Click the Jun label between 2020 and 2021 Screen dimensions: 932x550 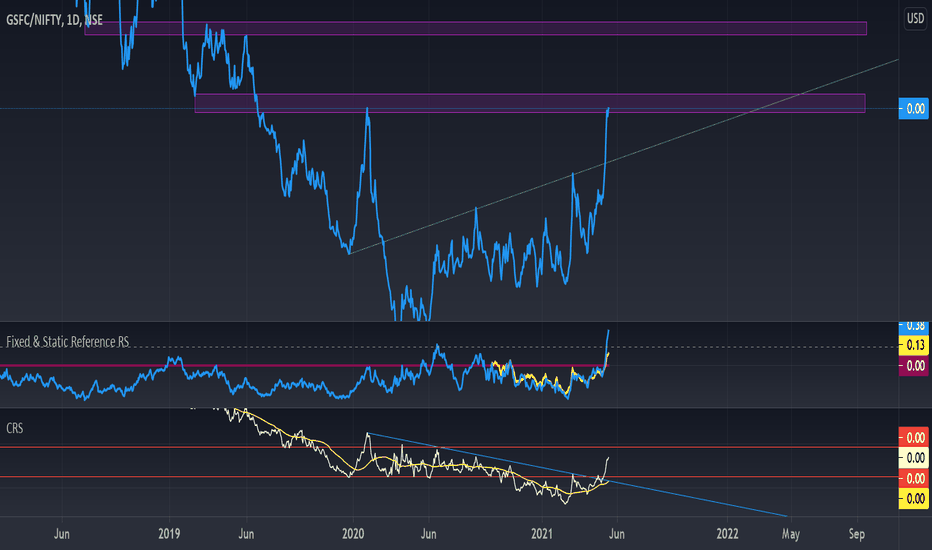429,534
